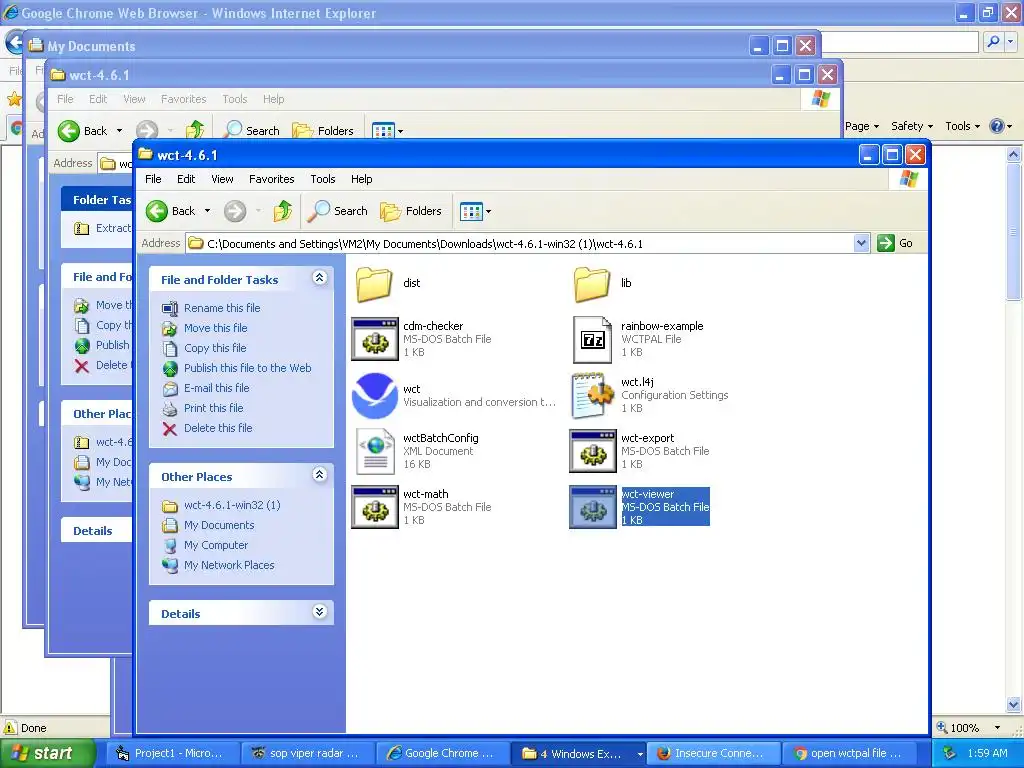Click the address path field in front window
The height and width of the screenshot is (768, 1024).
pos(520,244)
